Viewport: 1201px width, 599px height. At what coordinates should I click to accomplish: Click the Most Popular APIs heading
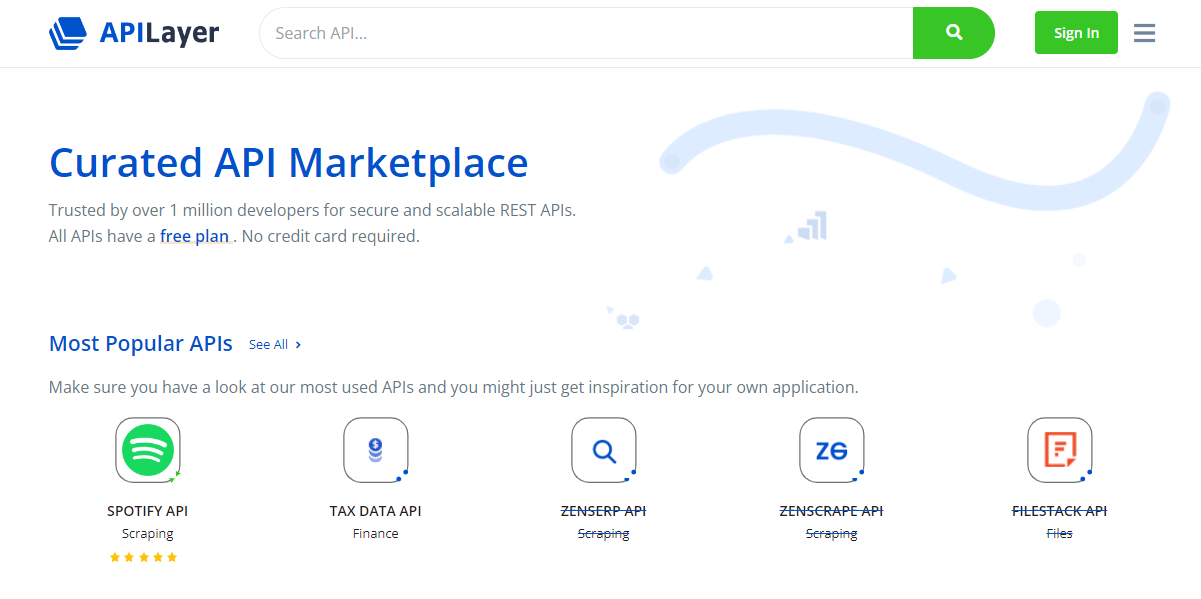(x=141, y=344)
